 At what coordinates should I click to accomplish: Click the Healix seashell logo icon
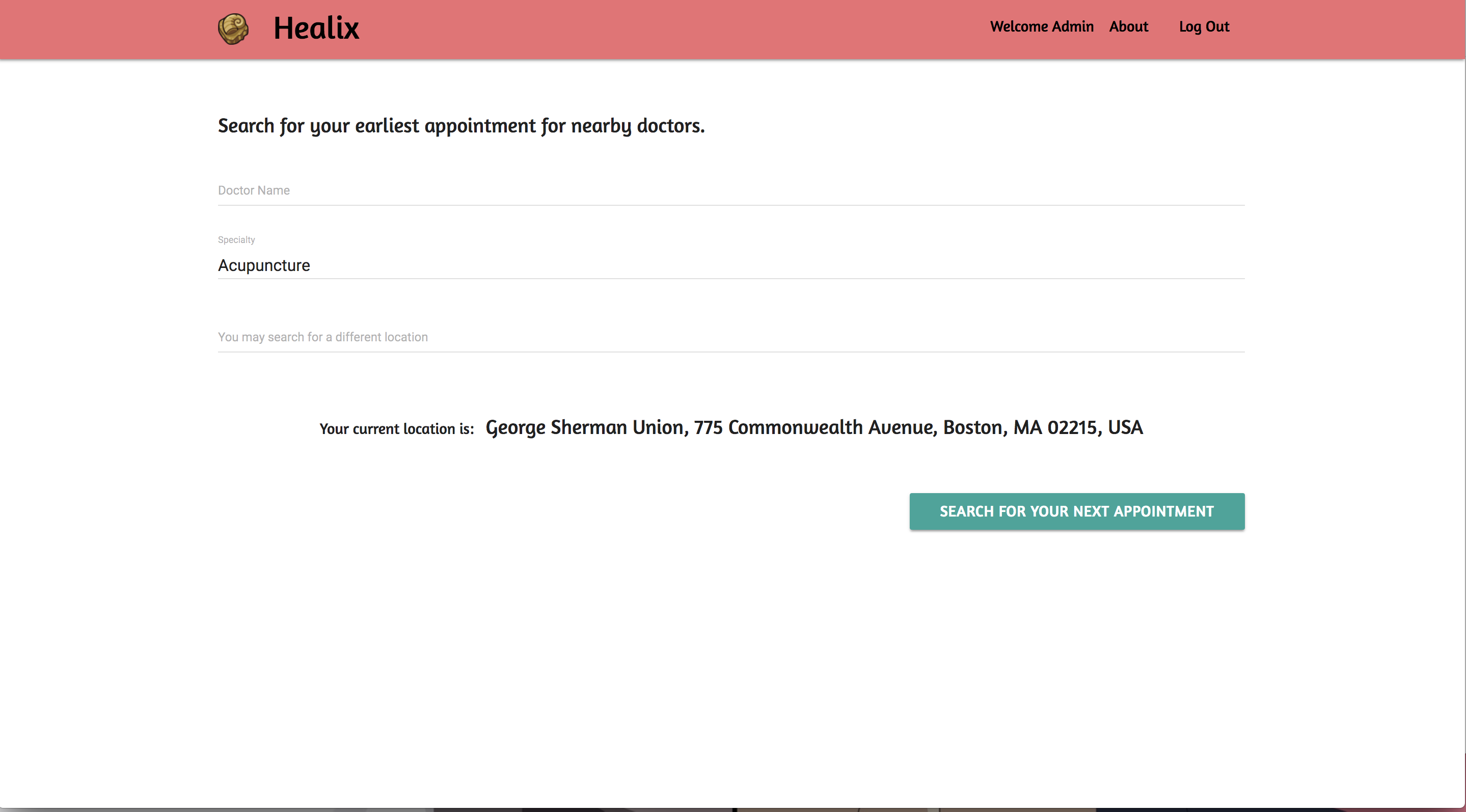[x=233, y=29]
